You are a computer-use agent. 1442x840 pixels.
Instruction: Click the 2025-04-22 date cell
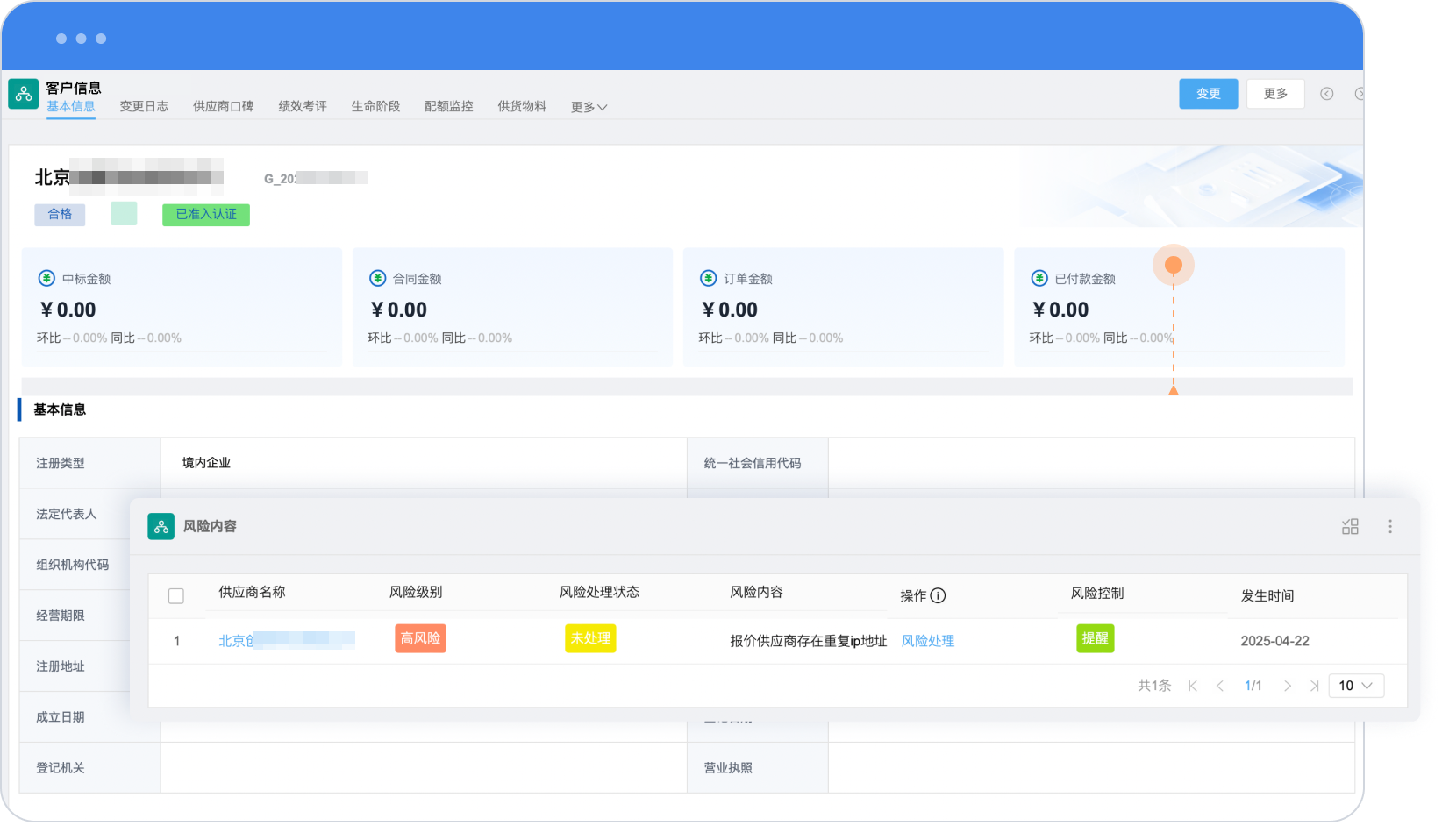click(1274, 641)
